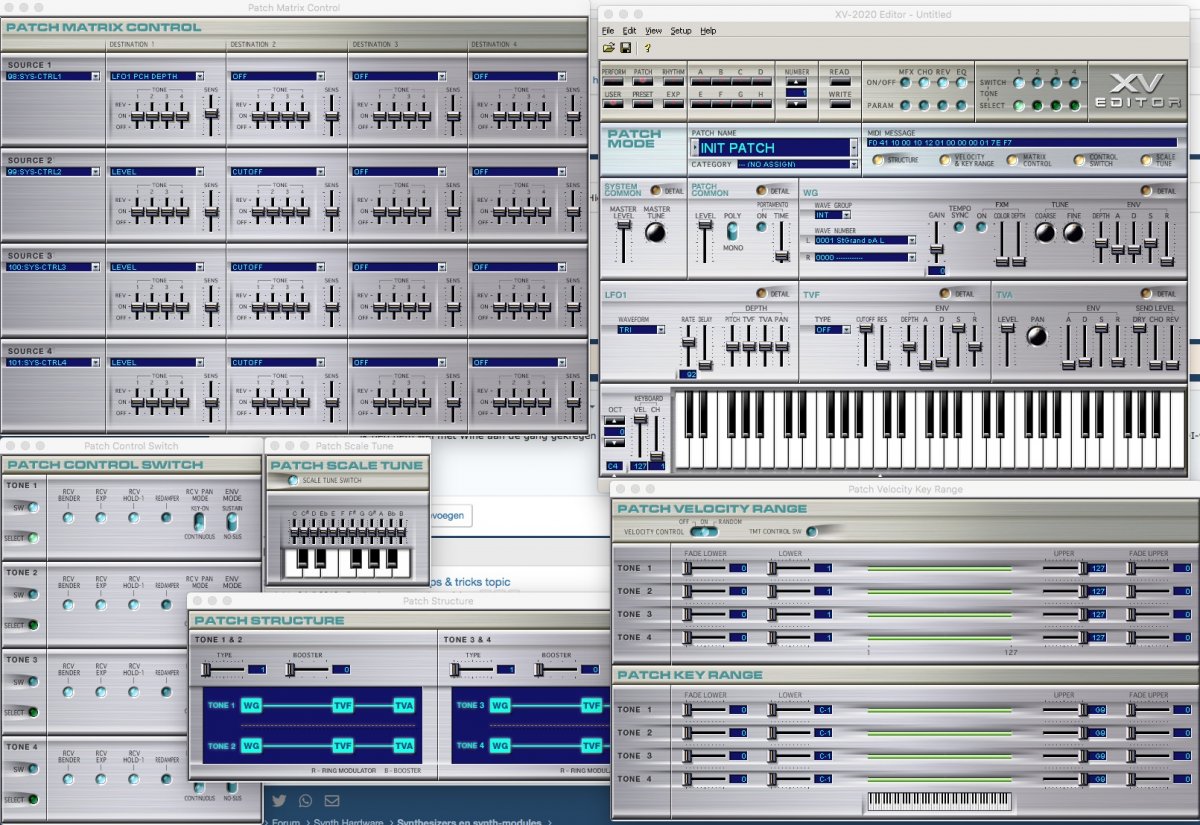Select the PERFORM mode button
Screen dimensions: 1200x825
(x=614, y=82)
